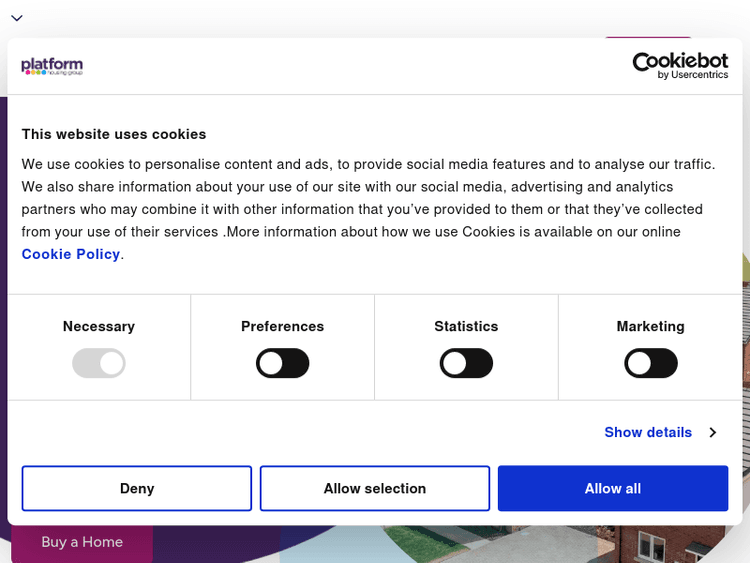
Task: Open the Cookie Policy link
Action: [71, 254]
